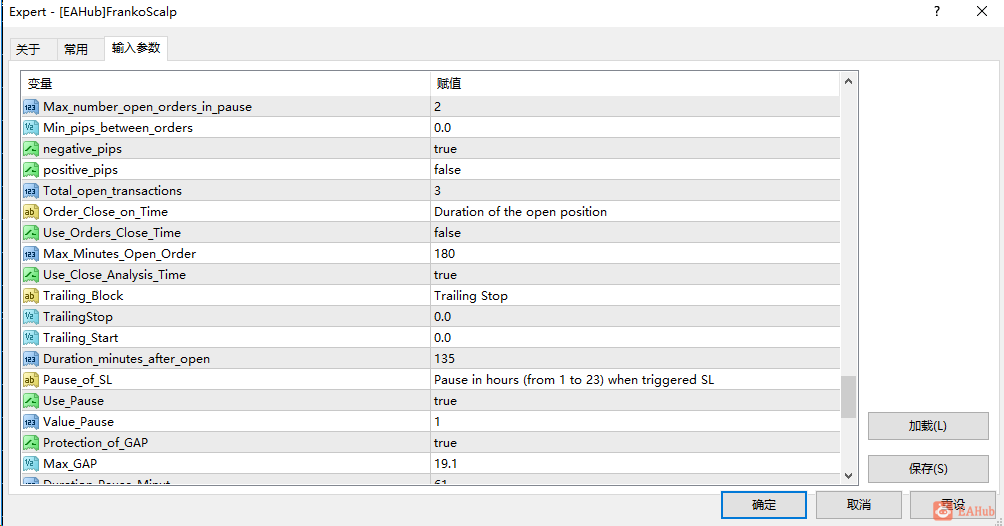
Task: Click the TrailingStop value 0.0
Action: click(x=442, y=316)
